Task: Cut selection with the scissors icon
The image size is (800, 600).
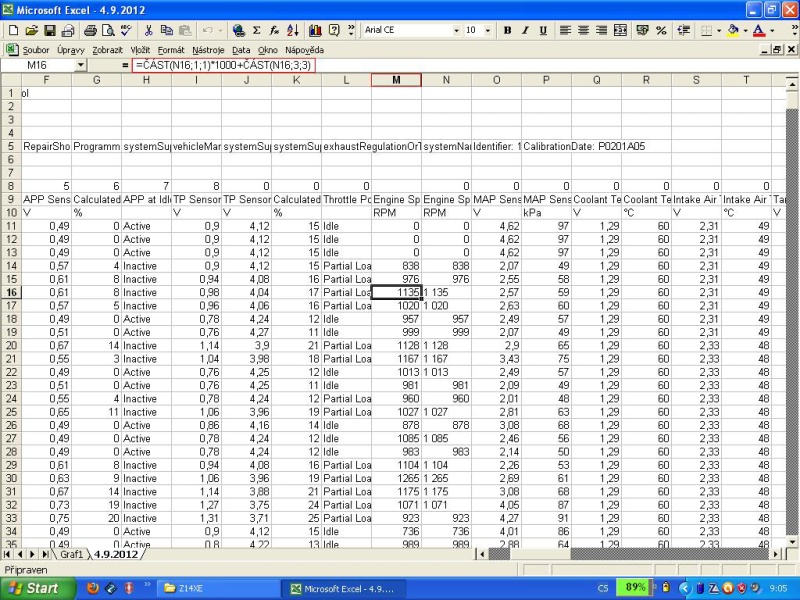Action: (147, 31)
